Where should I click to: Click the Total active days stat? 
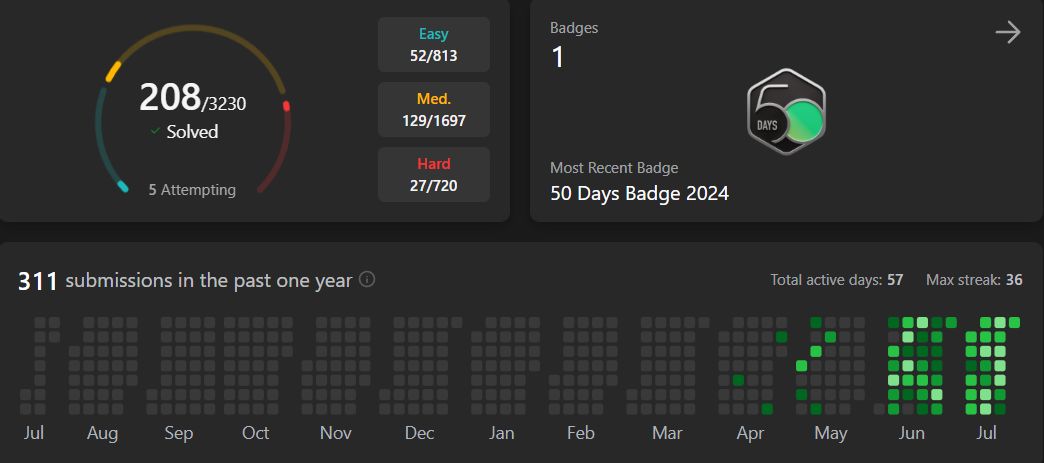click(836, 280)
